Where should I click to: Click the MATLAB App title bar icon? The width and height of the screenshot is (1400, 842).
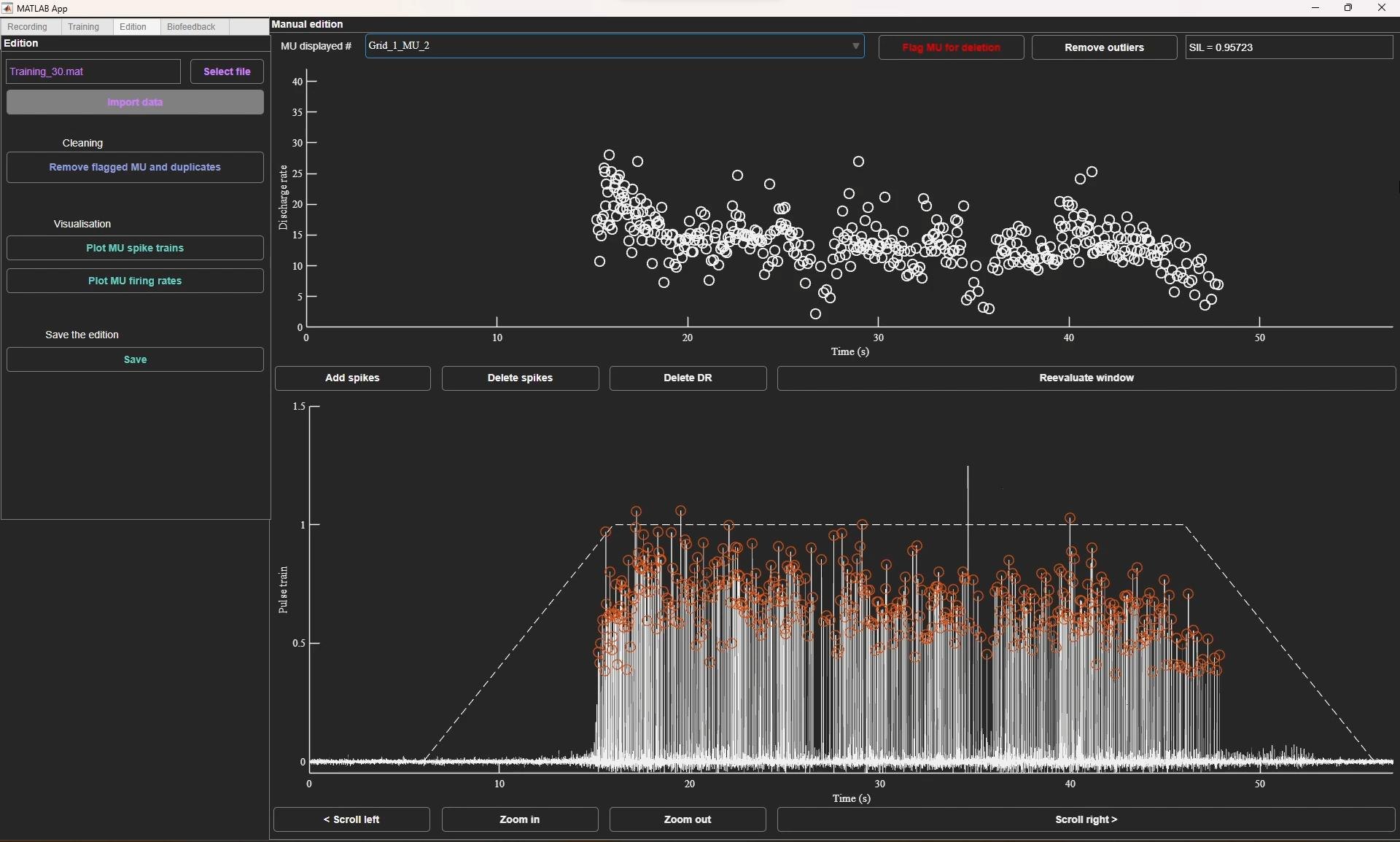[x=7, y=8]
